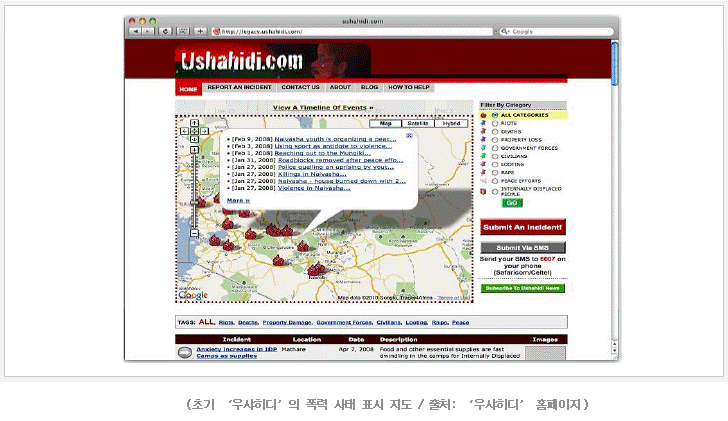
Task: Open 'Using sport as antidote to violence' link
Action: pyautogui.click(x=333, y=146)
